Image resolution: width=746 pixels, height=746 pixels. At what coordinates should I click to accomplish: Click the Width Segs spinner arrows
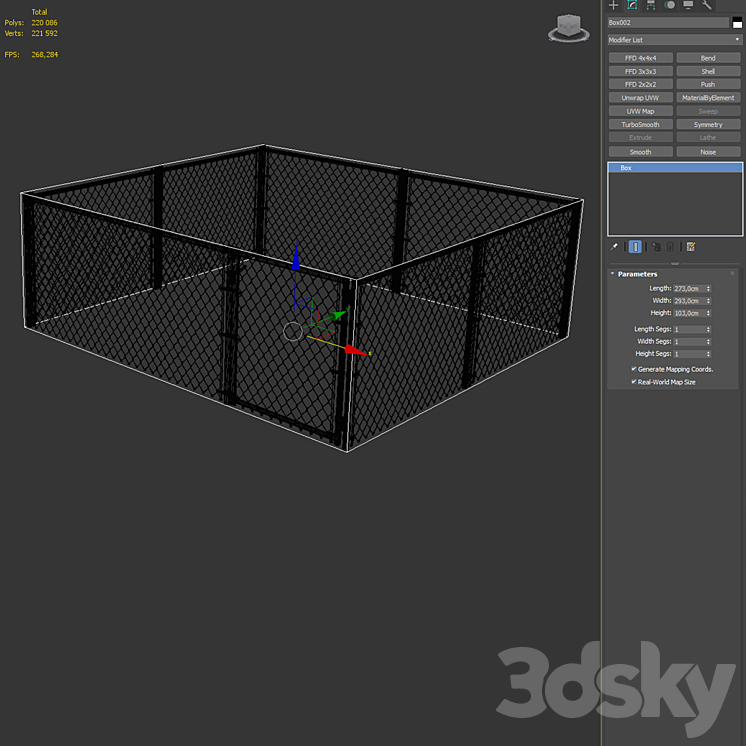pos(708,342)
